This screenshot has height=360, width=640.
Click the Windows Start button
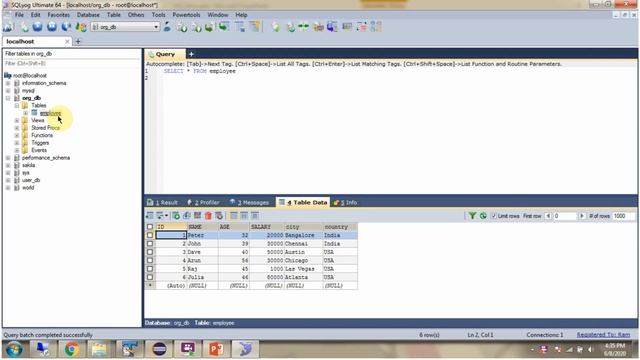14,350
